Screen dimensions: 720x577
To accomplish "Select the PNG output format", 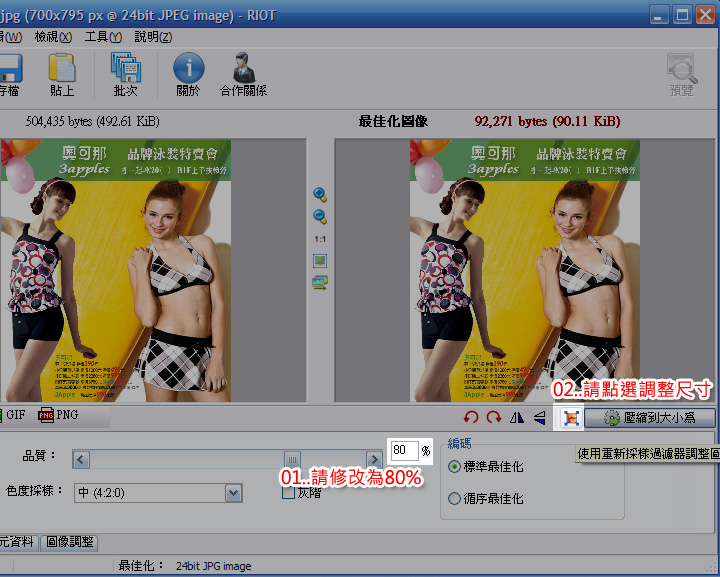I will [58, 415].
